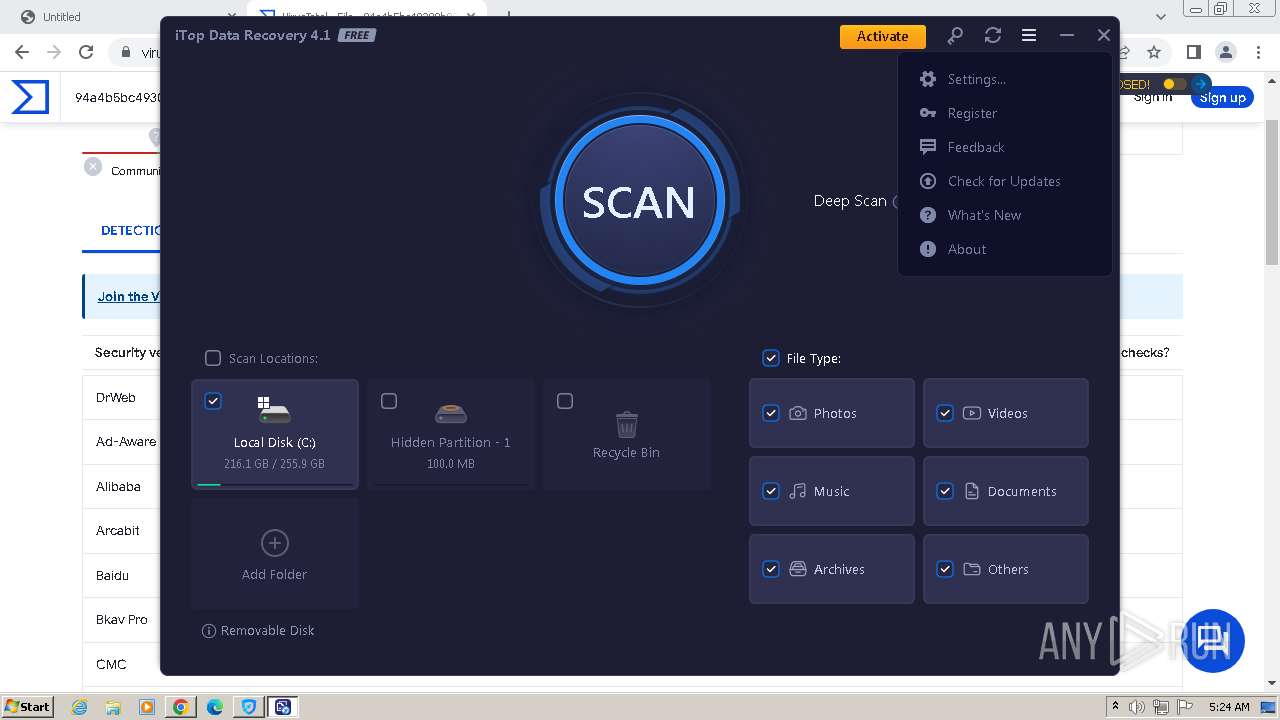1280x720 pixels.
Task: Uncheck the Others file type checkbox
Action: (945, 569)
